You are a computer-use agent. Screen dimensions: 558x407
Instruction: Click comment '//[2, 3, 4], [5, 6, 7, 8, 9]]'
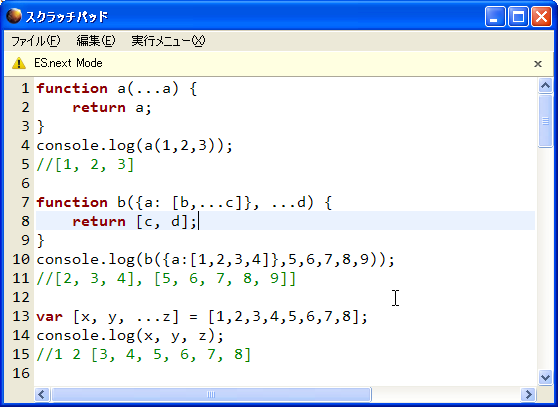[166, 278]
